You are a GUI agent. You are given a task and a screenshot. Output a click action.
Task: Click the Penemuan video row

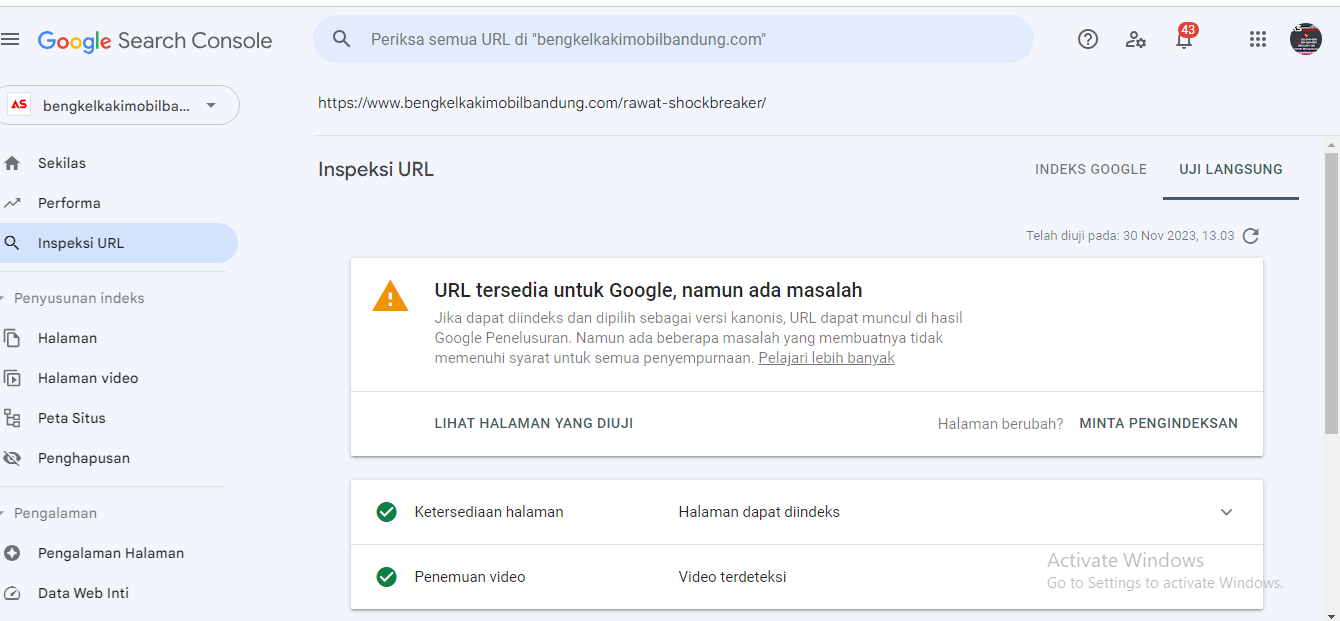click(807, 577)
